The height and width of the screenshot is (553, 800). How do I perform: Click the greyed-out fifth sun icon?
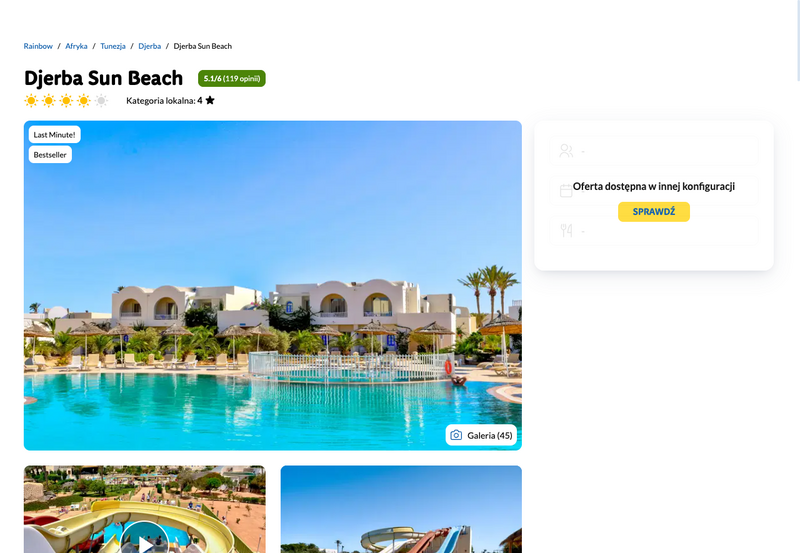tap(102, 100)
